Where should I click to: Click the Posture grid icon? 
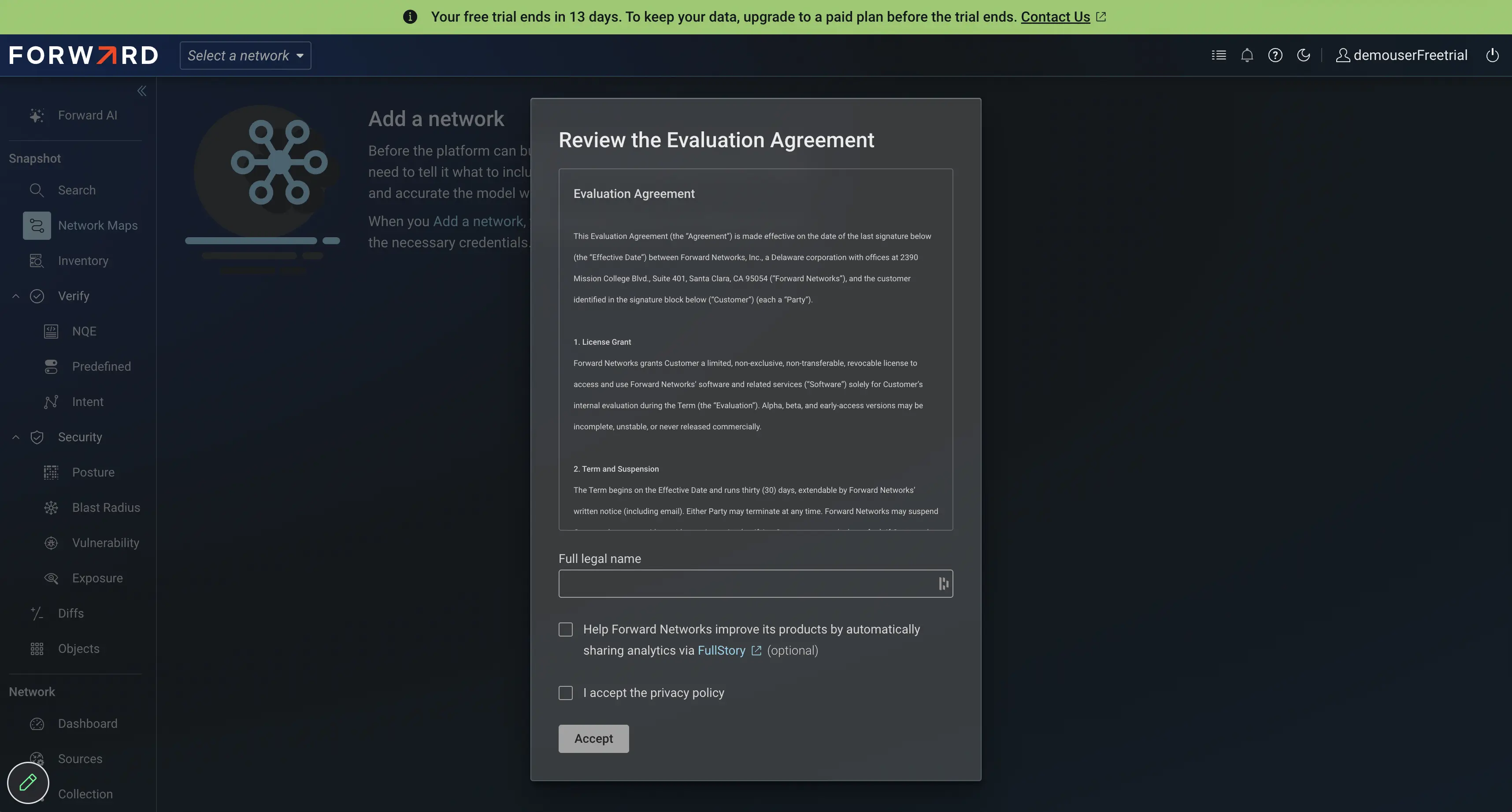51,472
